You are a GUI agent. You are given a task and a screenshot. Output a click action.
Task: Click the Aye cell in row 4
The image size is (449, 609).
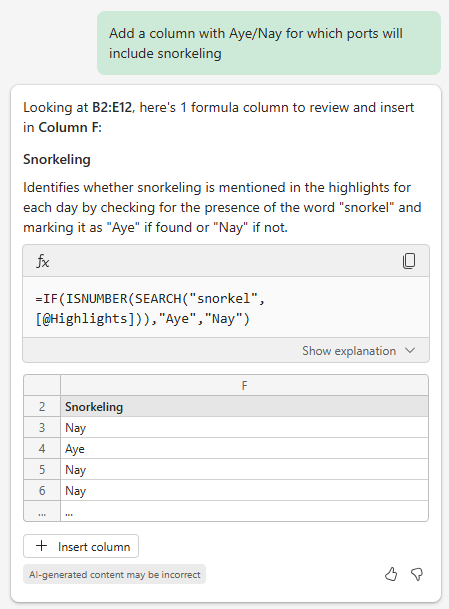pyautogui.click(x=244, y=448)
